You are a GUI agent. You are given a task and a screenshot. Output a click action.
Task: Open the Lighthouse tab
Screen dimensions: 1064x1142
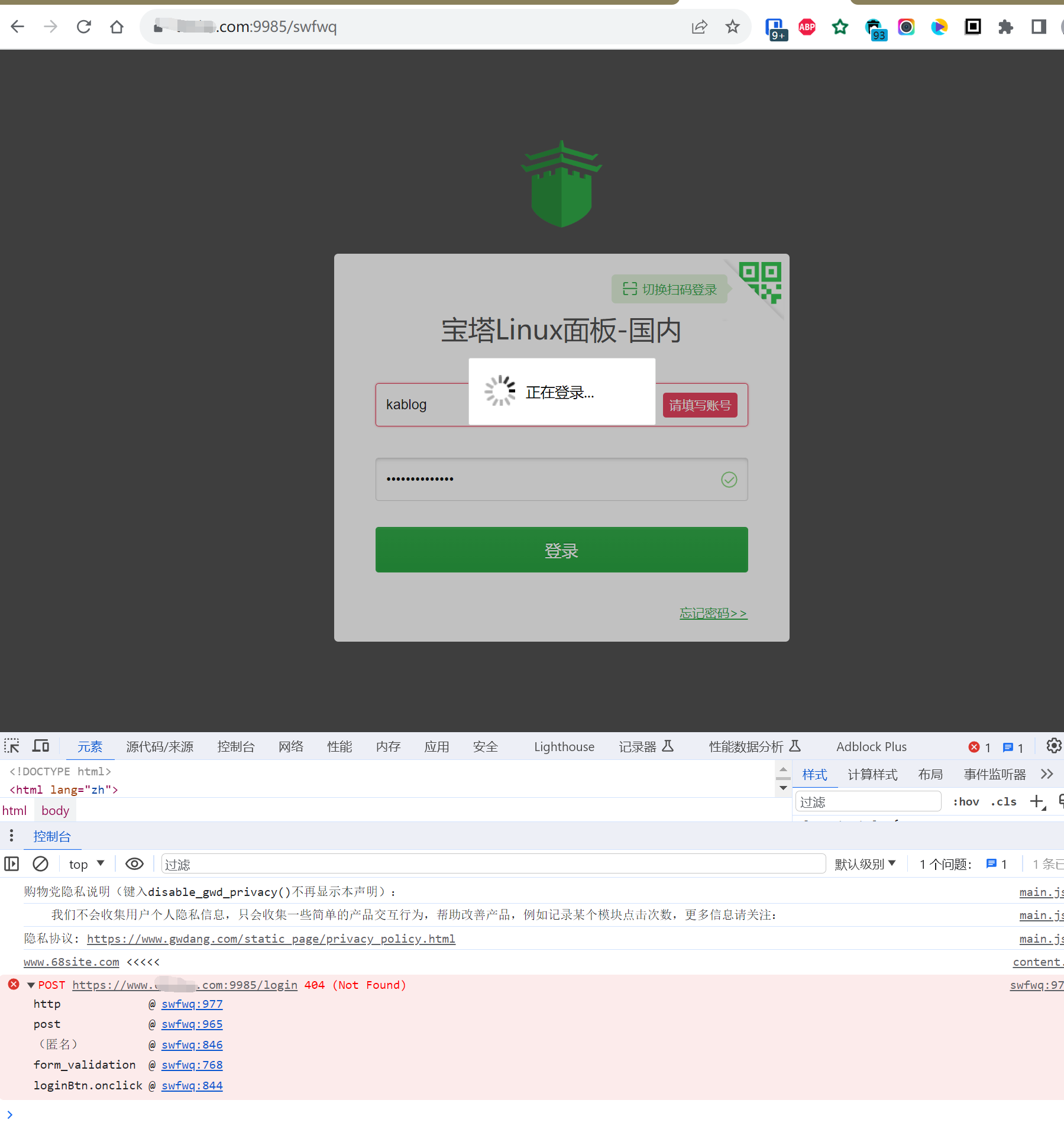[x=564, y=747]
